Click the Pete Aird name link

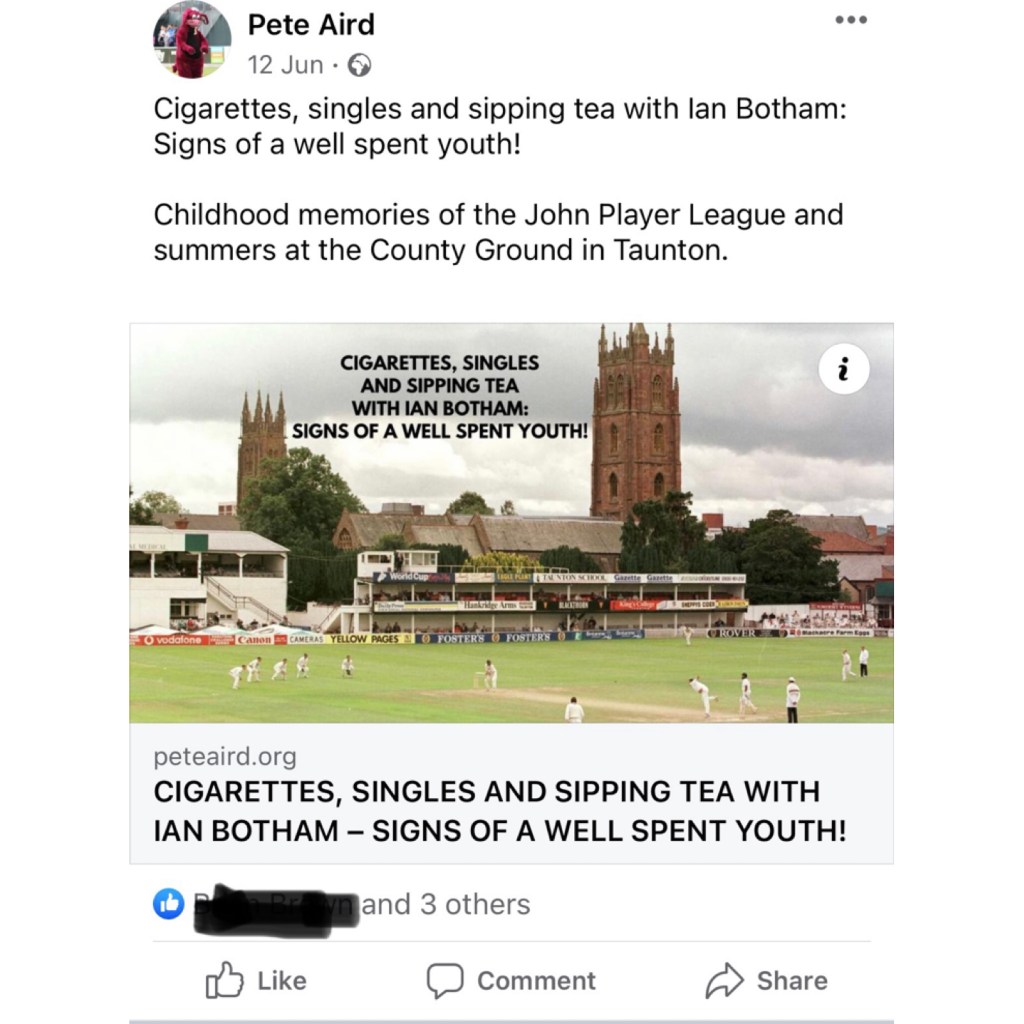(311, 25)
